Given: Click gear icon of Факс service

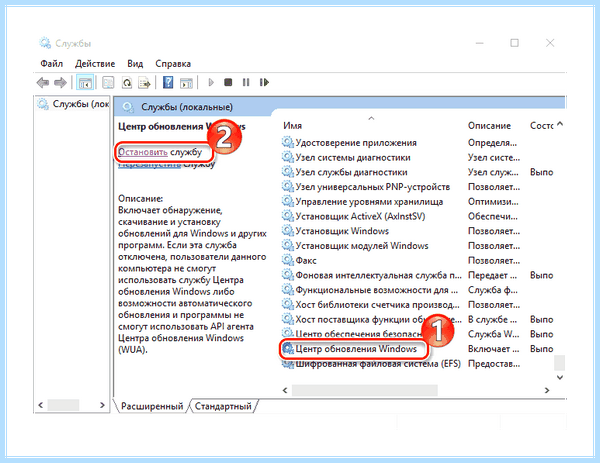Looking at the screenshot, I should tap(287, 260).
